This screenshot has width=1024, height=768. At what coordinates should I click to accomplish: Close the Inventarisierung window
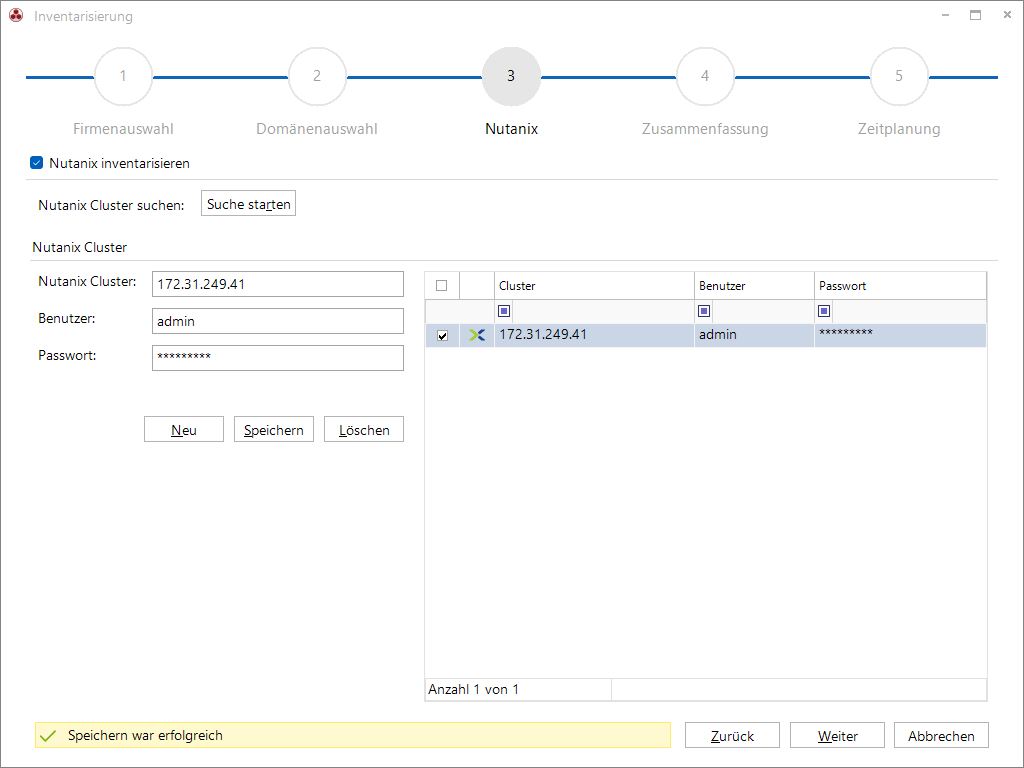(x=1007, y=15)
